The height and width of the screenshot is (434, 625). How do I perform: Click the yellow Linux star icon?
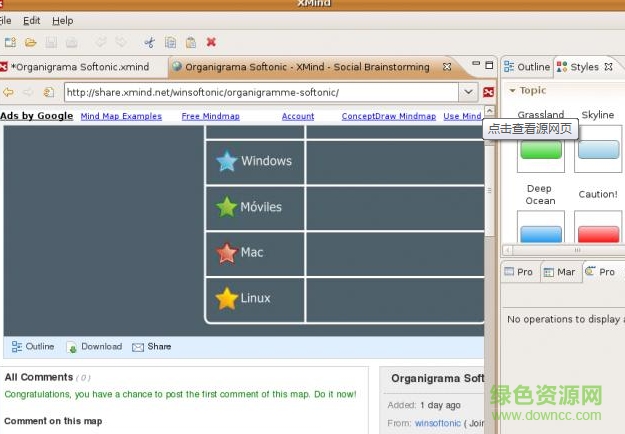click(x=226, y=298)
